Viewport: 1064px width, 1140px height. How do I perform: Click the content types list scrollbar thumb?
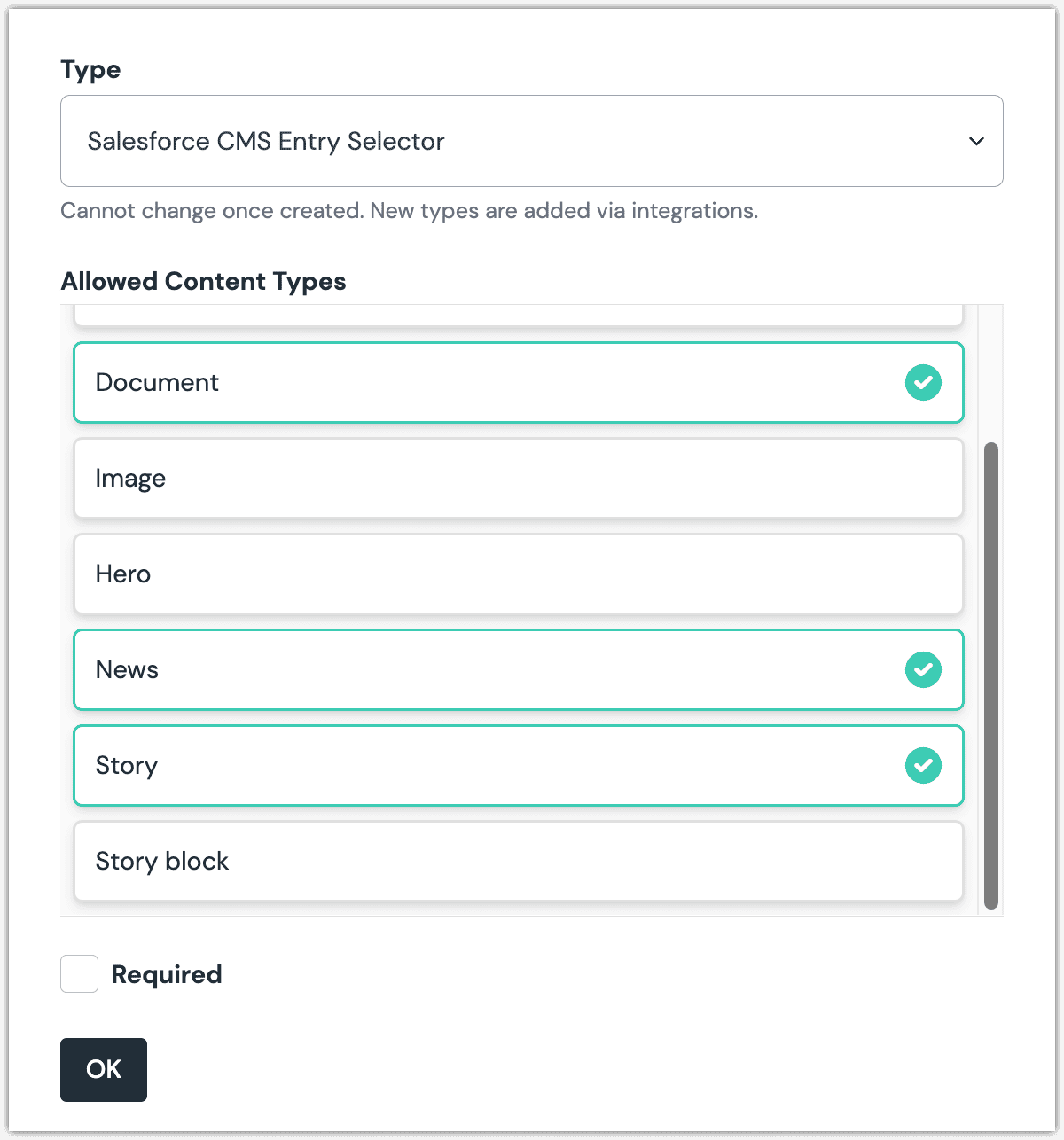(x=991, y=675)
